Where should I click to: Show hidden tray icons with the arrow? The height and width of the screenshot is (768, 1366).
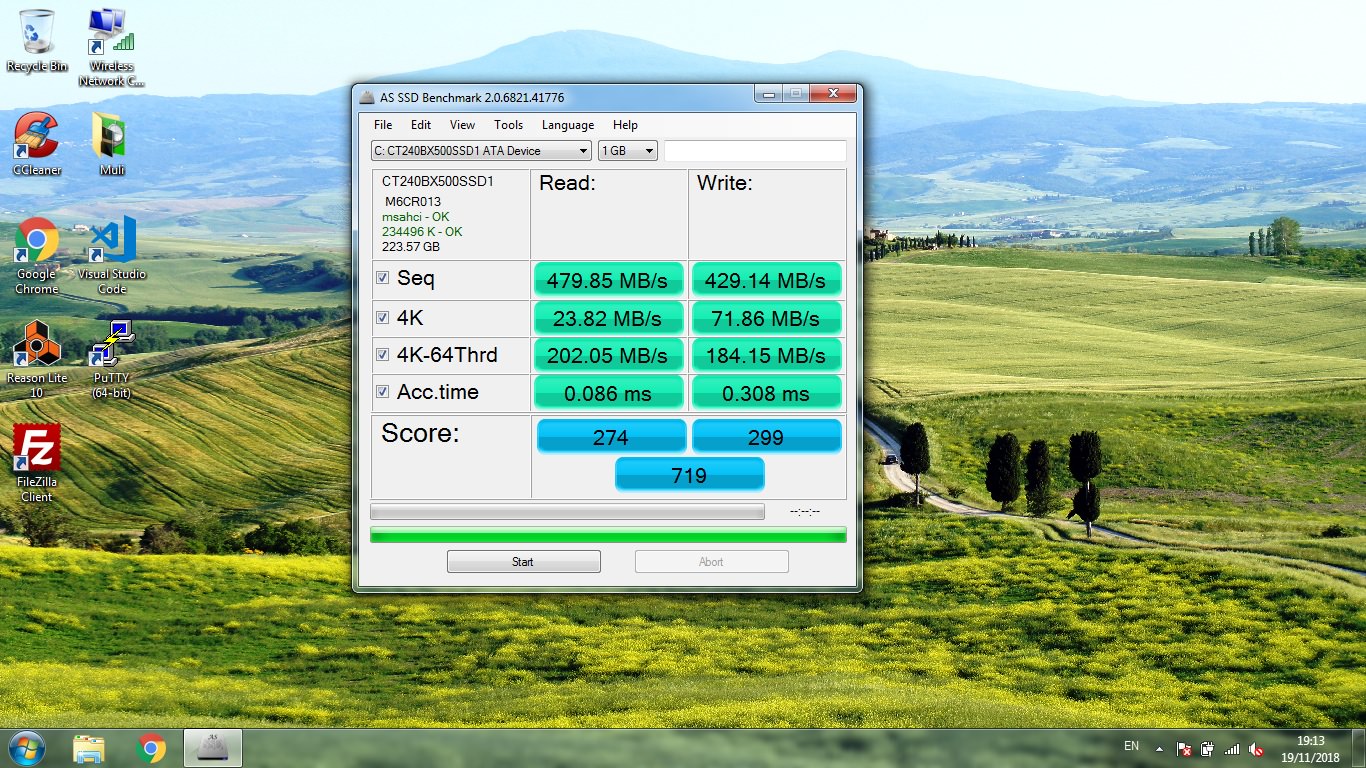1159,748
